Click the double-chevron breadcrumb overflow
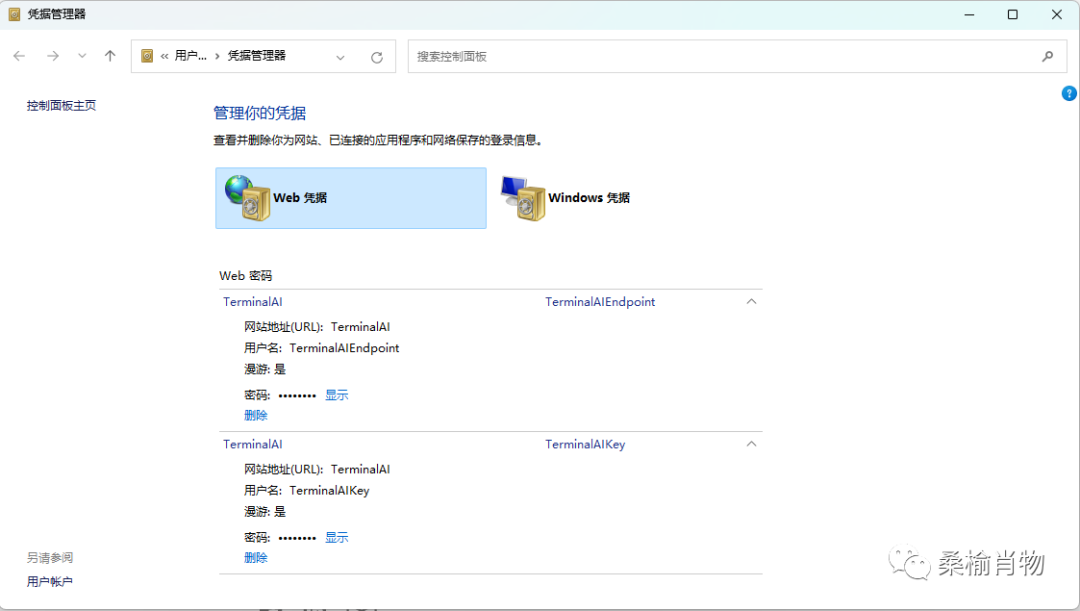This screenshot has width=1080, height=611. [x=165, y=56]
